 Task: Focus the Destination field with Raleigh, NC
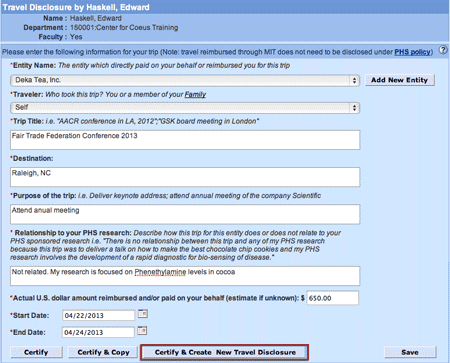pos(185,177)
